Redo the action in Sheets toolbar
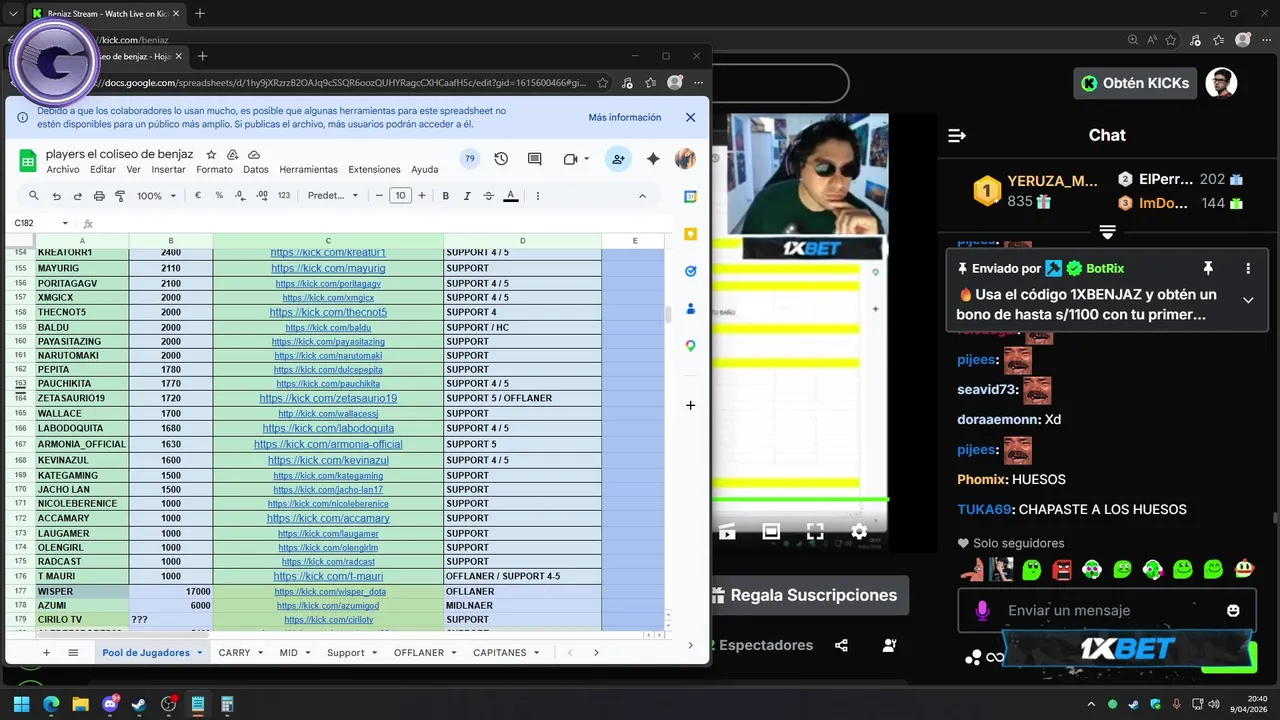 coord(77,196)
